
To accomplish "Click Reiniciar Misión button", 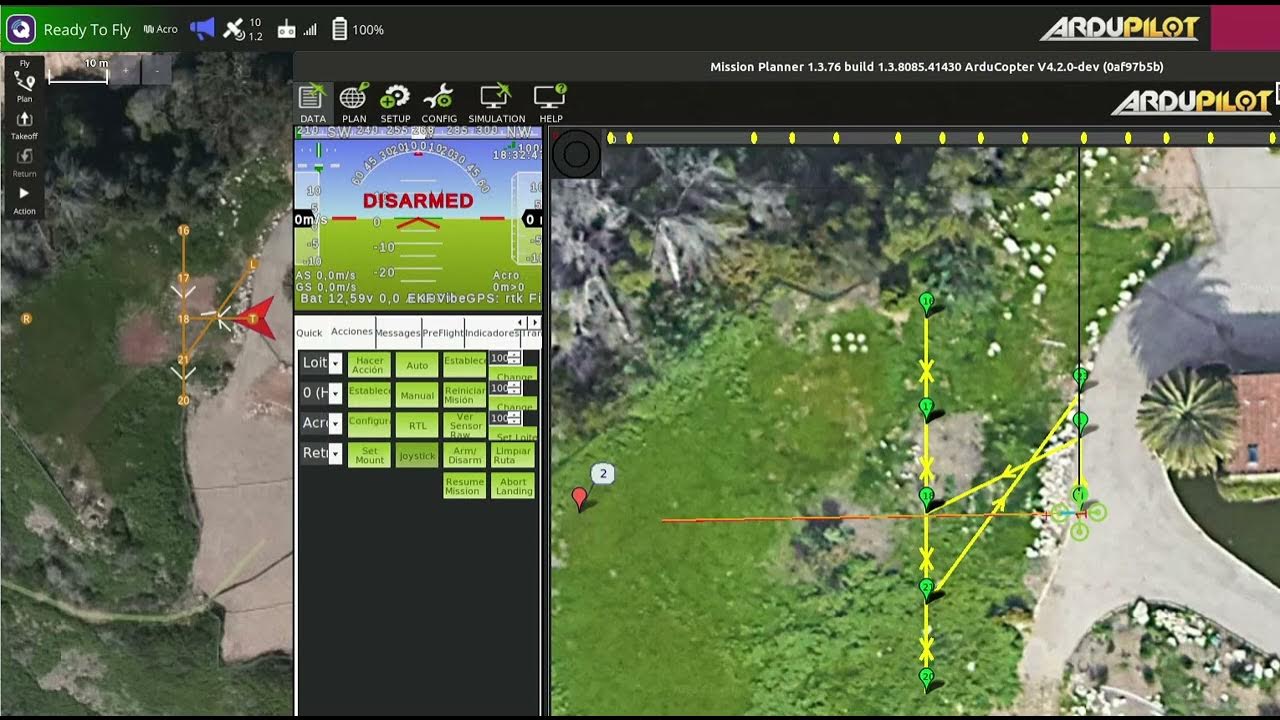I will [464, 395].
